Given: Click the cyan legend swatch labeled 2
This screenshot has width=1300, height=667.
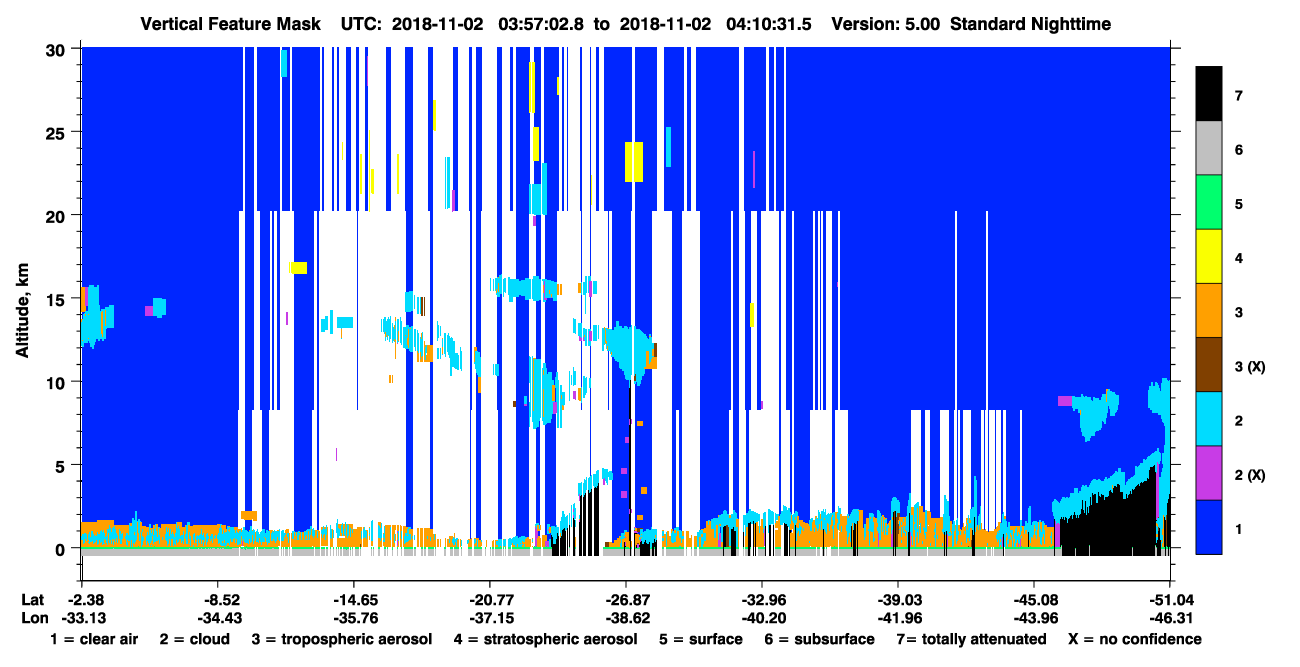Looking at the screenshot, I should pyautogui.click(x=1209, y=419).
